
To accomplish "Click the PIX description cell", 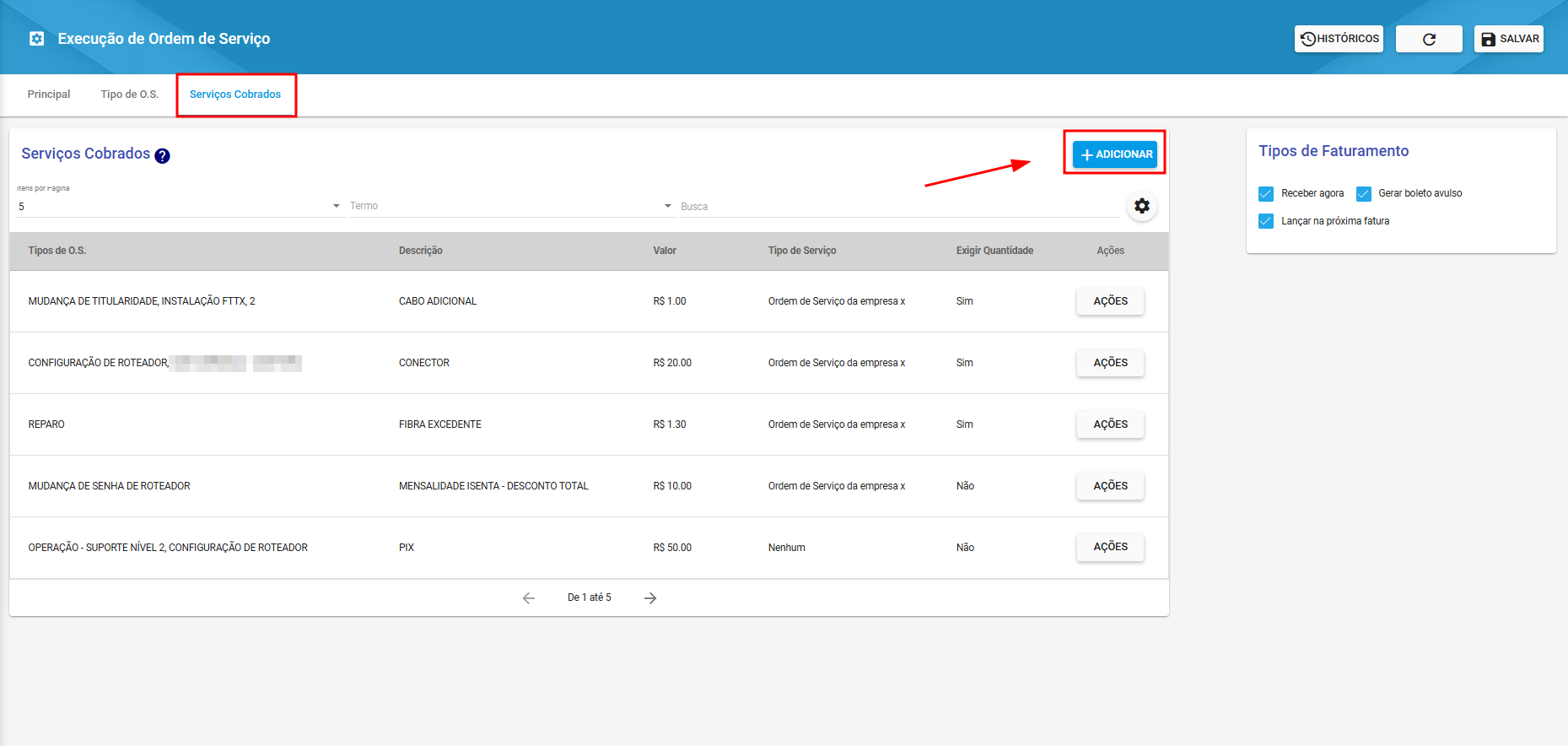I will pyautogui.click(x=407, y=548).
